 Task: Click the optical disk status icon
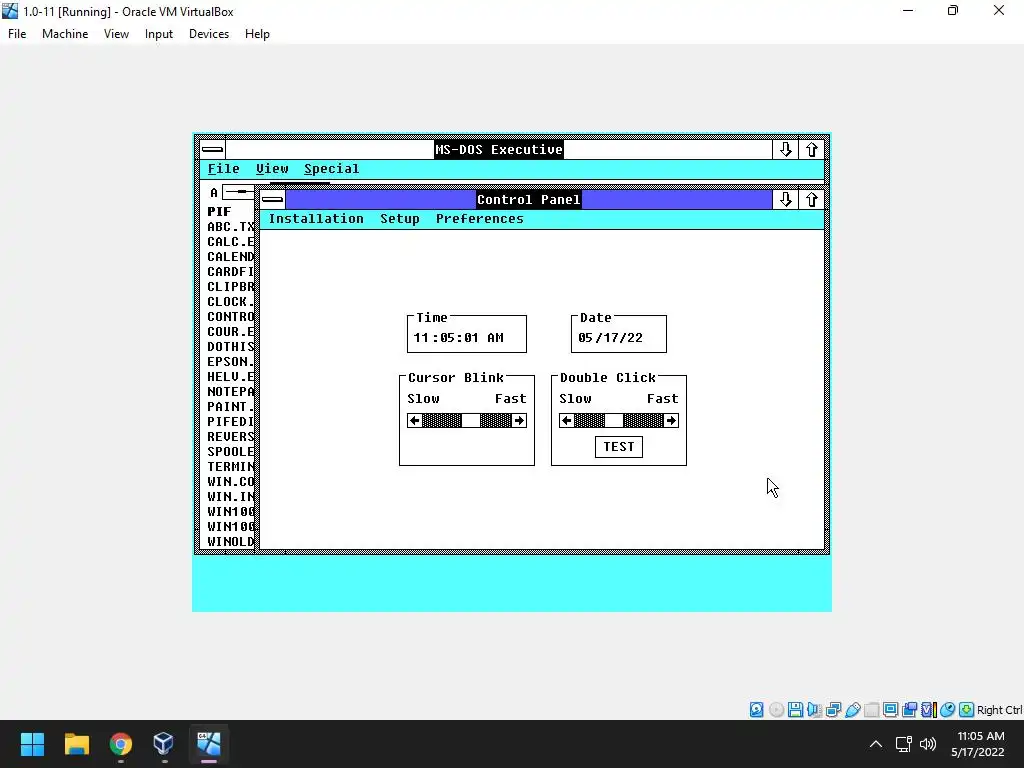coord(776,710)
